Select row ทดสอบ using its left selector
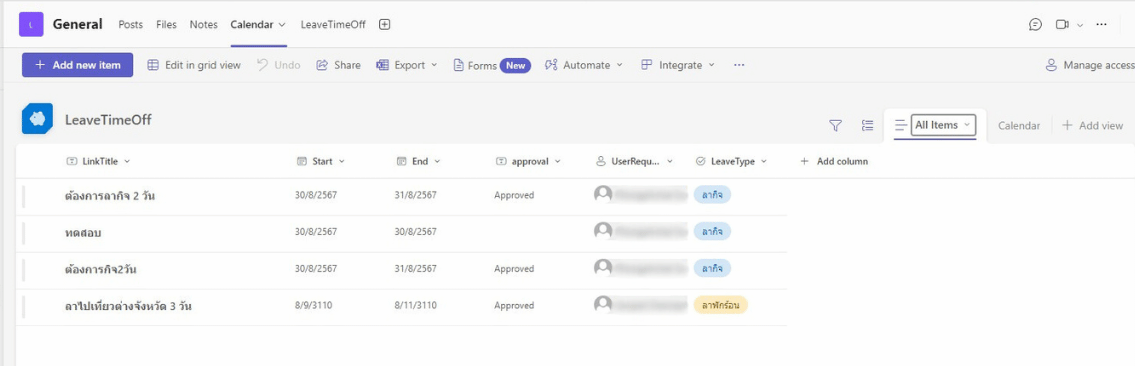The width and height of the screenshot is (1135, 366). coord(23,233)
